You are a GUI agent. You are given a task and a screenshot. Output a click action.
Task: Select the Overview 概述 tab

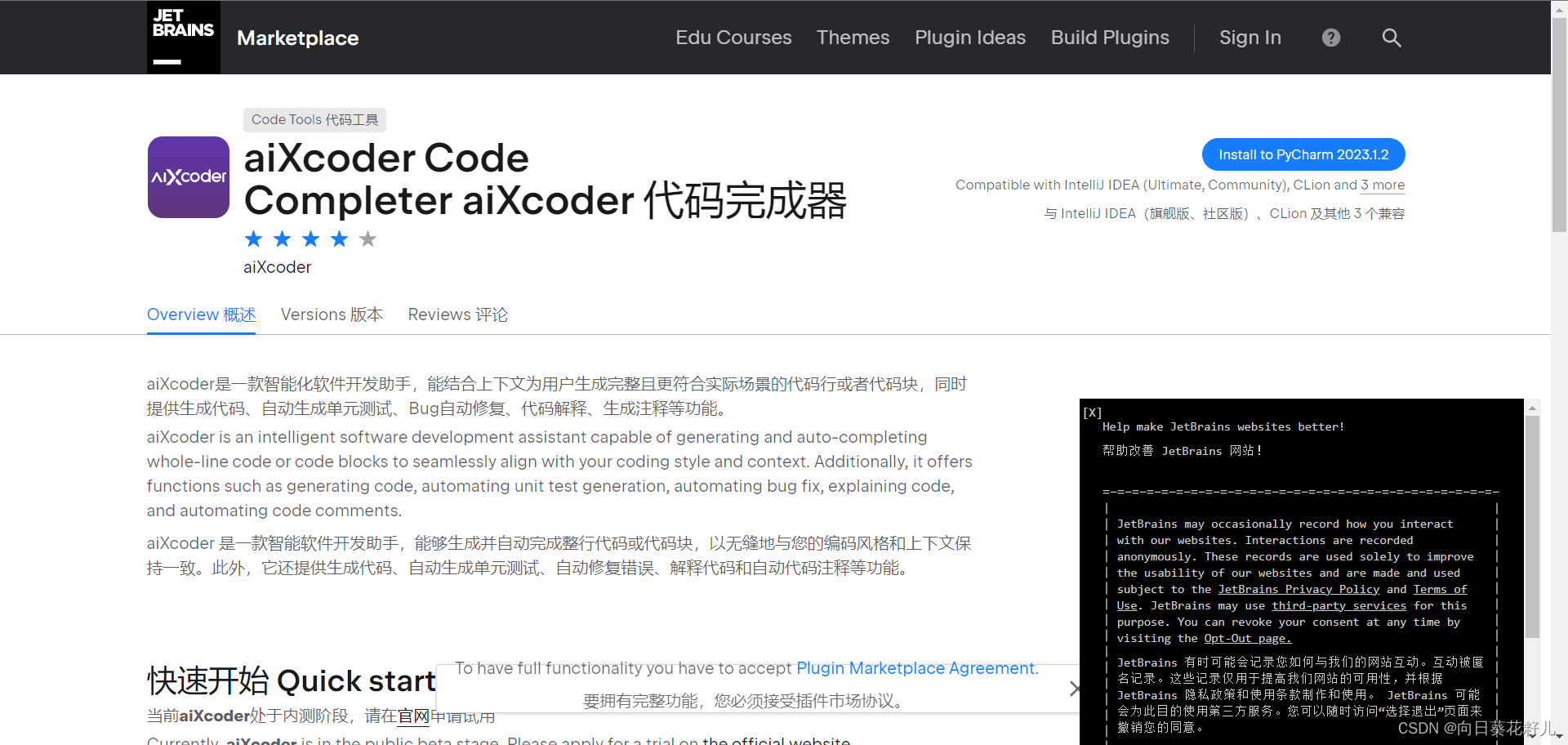click(x=201, y=315)
